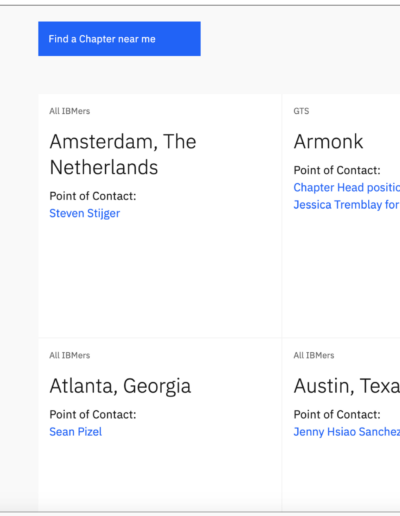Open the Jessica Tremblay link under Armonk
Screen dimensions: 400x516
[347, 204]
